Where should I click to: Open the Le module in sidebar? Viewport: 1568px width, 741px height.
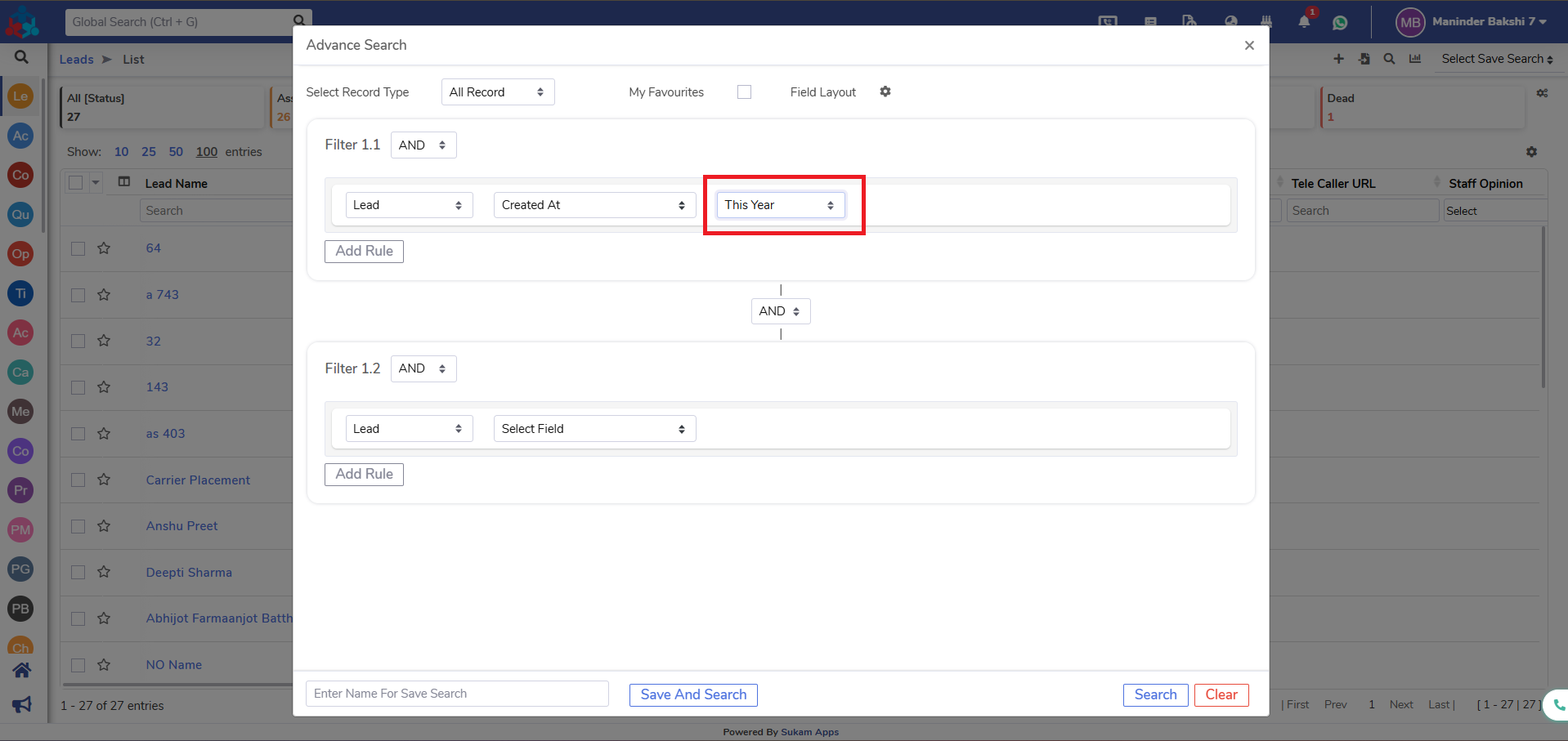(20, 96)
